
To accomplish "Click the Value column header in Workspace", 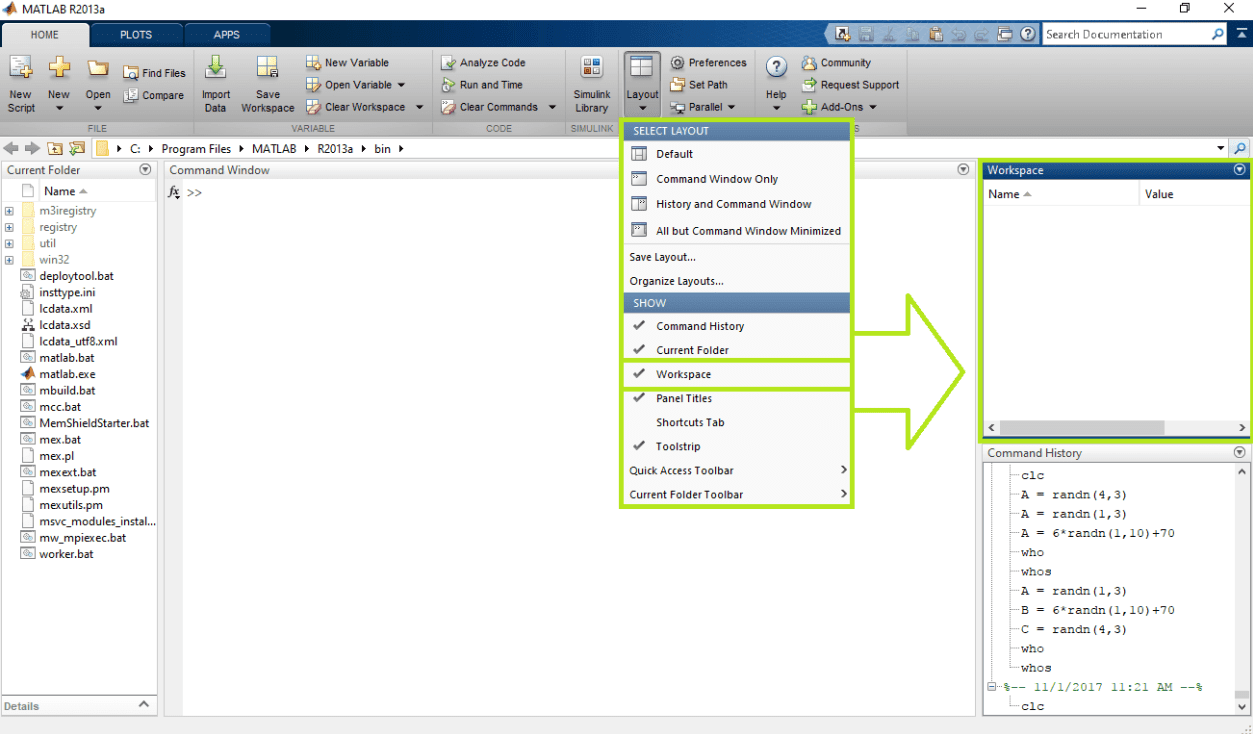I will coord(1194,194).
